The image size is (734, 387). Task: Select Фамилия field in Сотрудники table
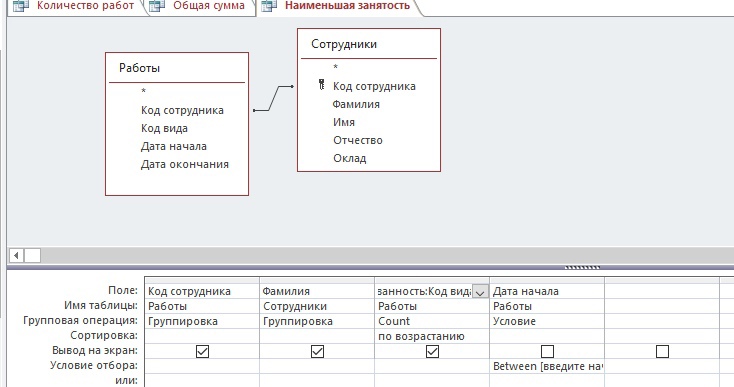click(x=356, y=104)
